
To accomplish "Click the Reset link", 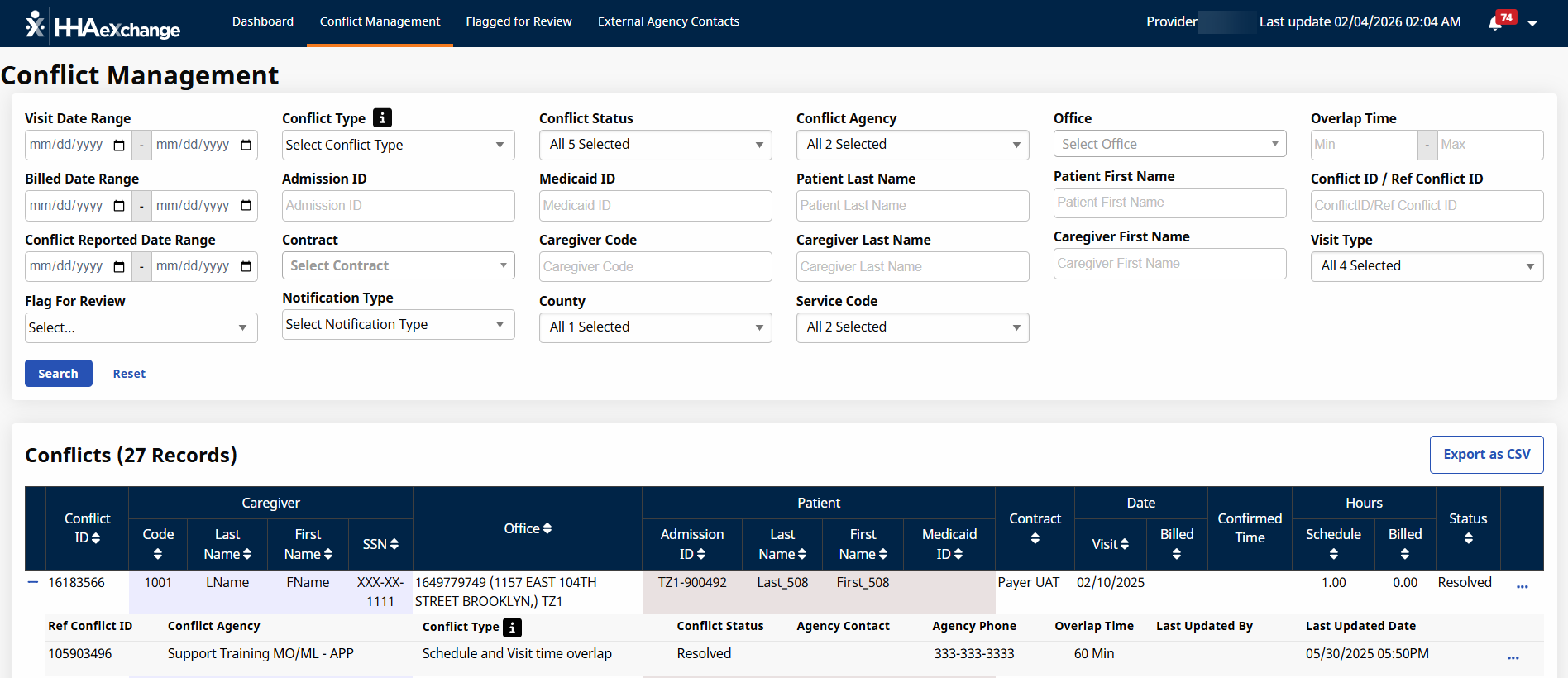I will 129,374.
